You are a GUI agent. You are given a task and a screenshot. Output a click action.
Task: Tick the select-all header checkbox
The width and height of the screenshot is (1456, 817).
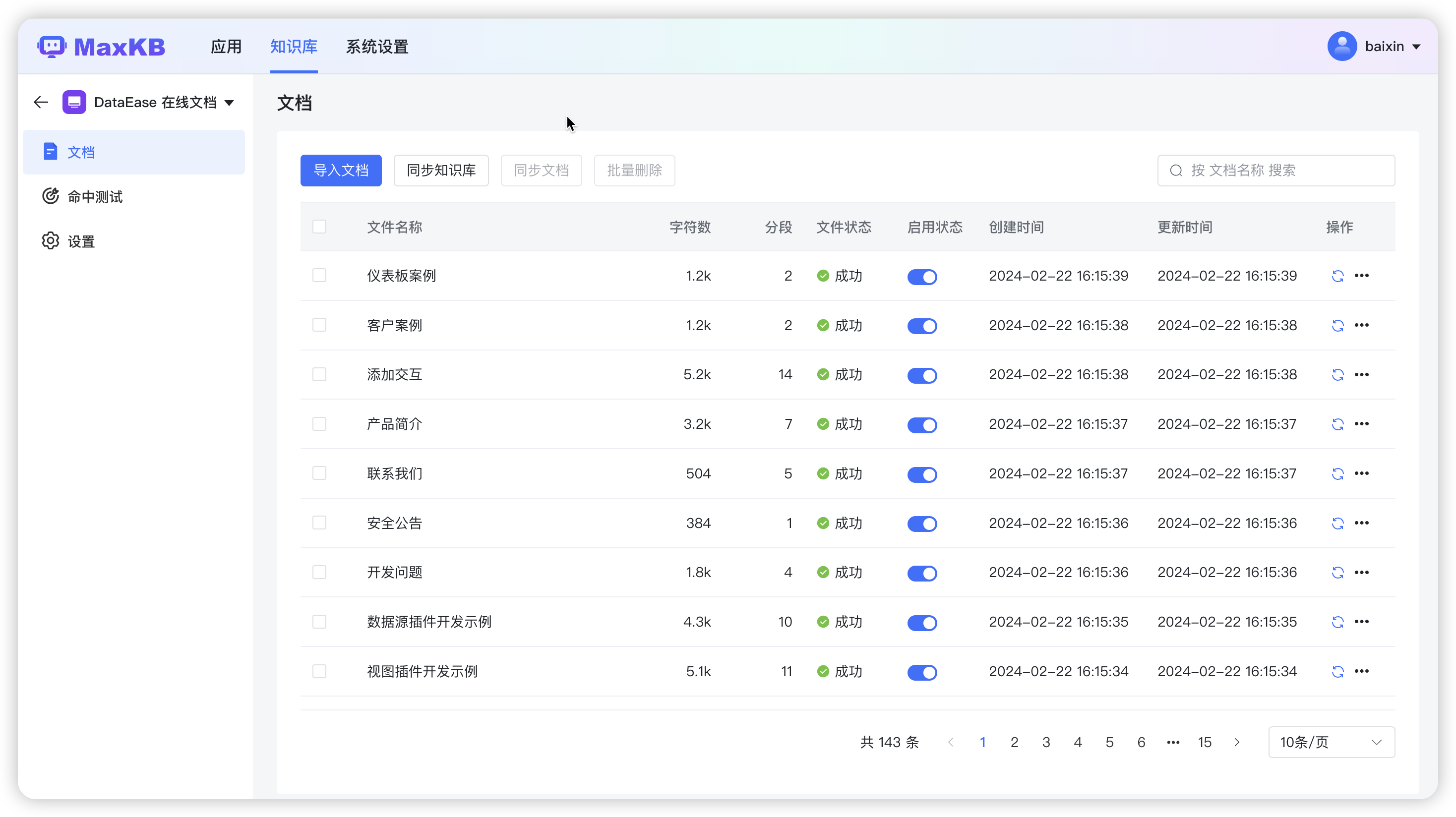[x=319, y=227]
